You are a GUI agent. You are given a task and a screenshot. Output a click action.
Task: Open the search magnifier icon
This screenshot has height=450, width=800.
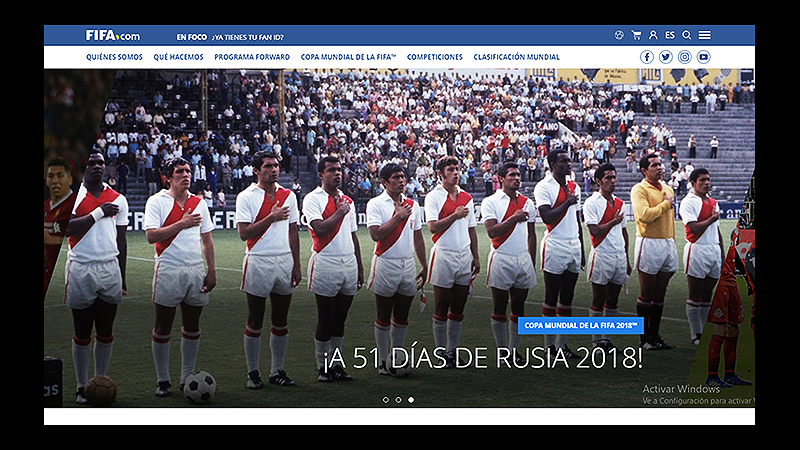[x=687, y=35]
